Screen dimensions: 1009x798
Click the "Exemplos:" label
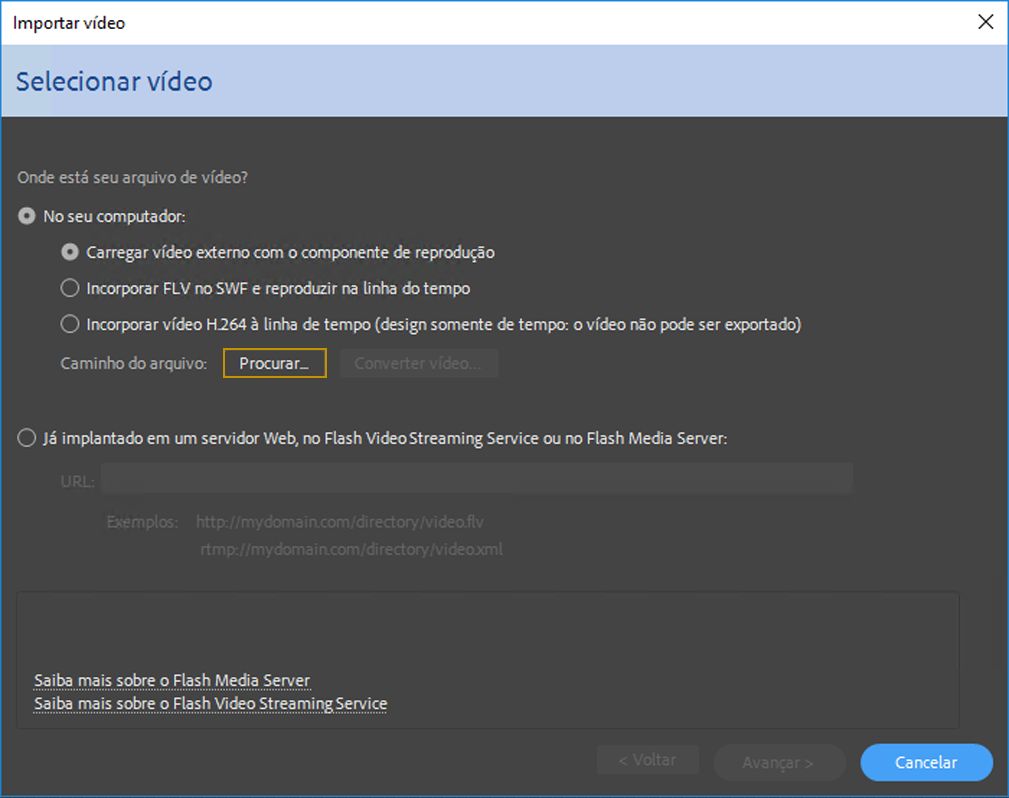tap(142, 522)
